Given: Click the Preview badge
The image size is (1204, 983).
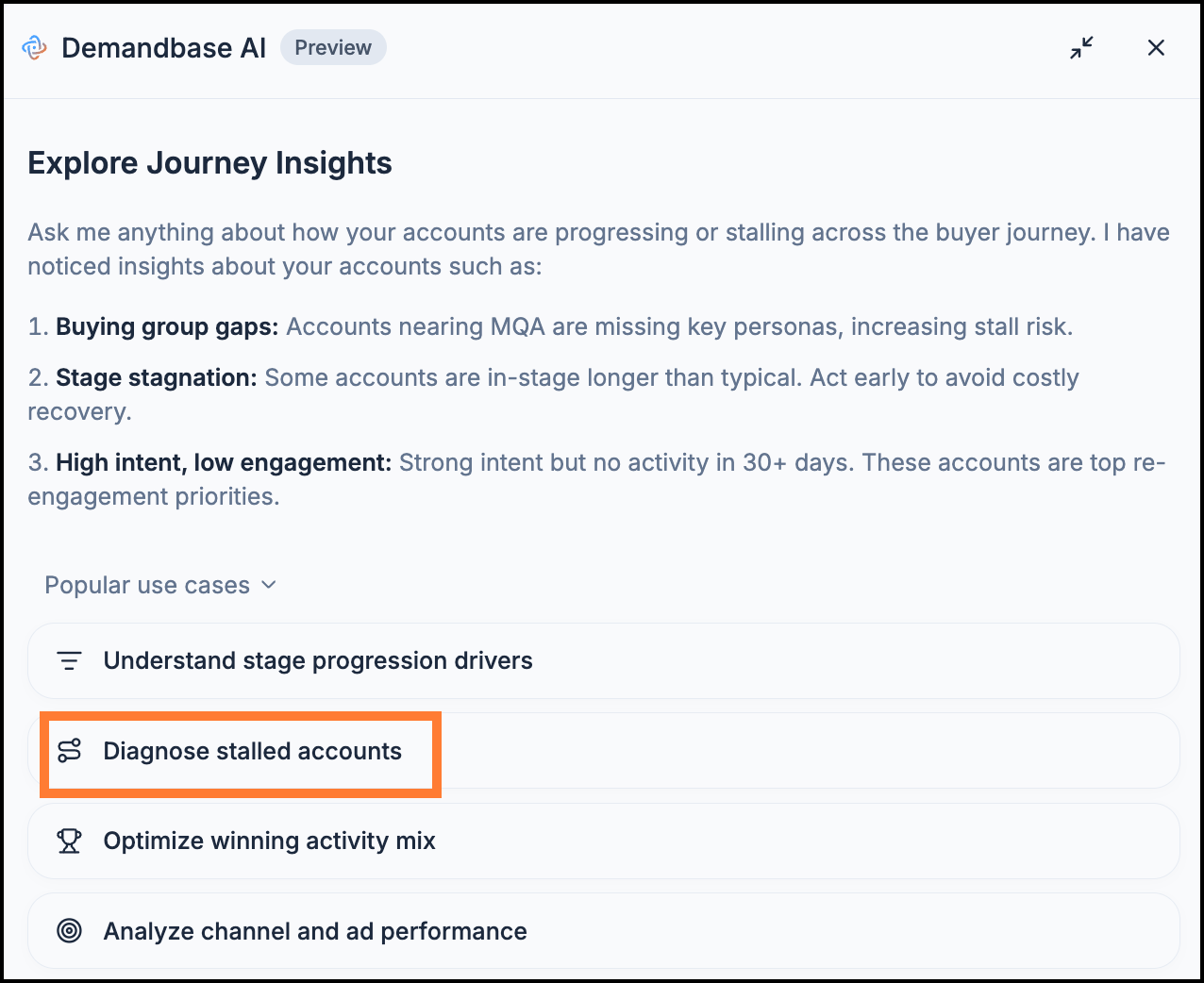Looking at the screenshot, I should (333, 48).
